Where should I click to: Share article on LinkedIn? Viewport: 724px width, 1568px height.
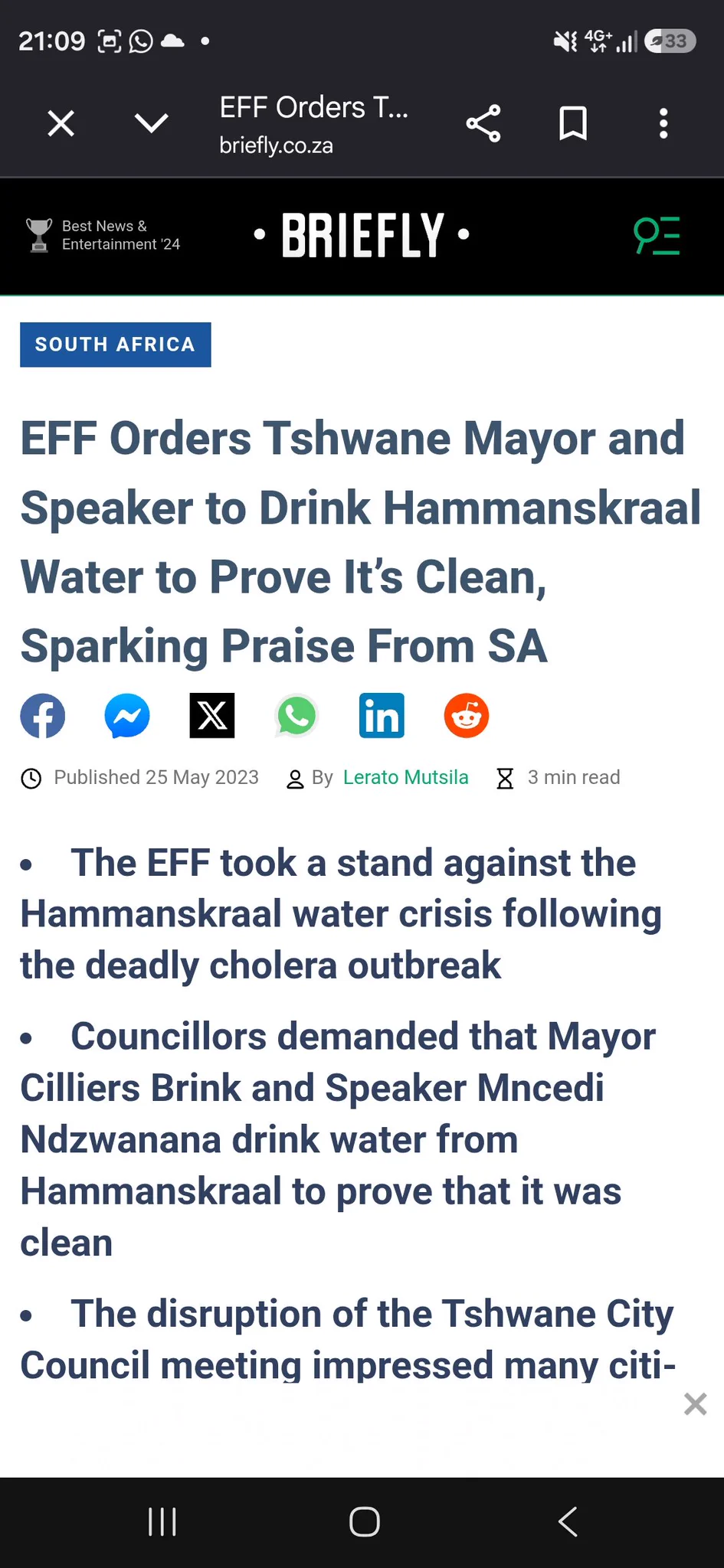[382, 716]
